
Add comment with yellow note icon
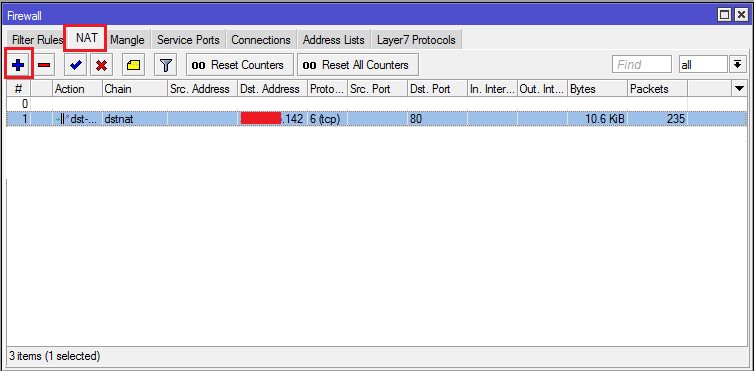pos(133,65)
